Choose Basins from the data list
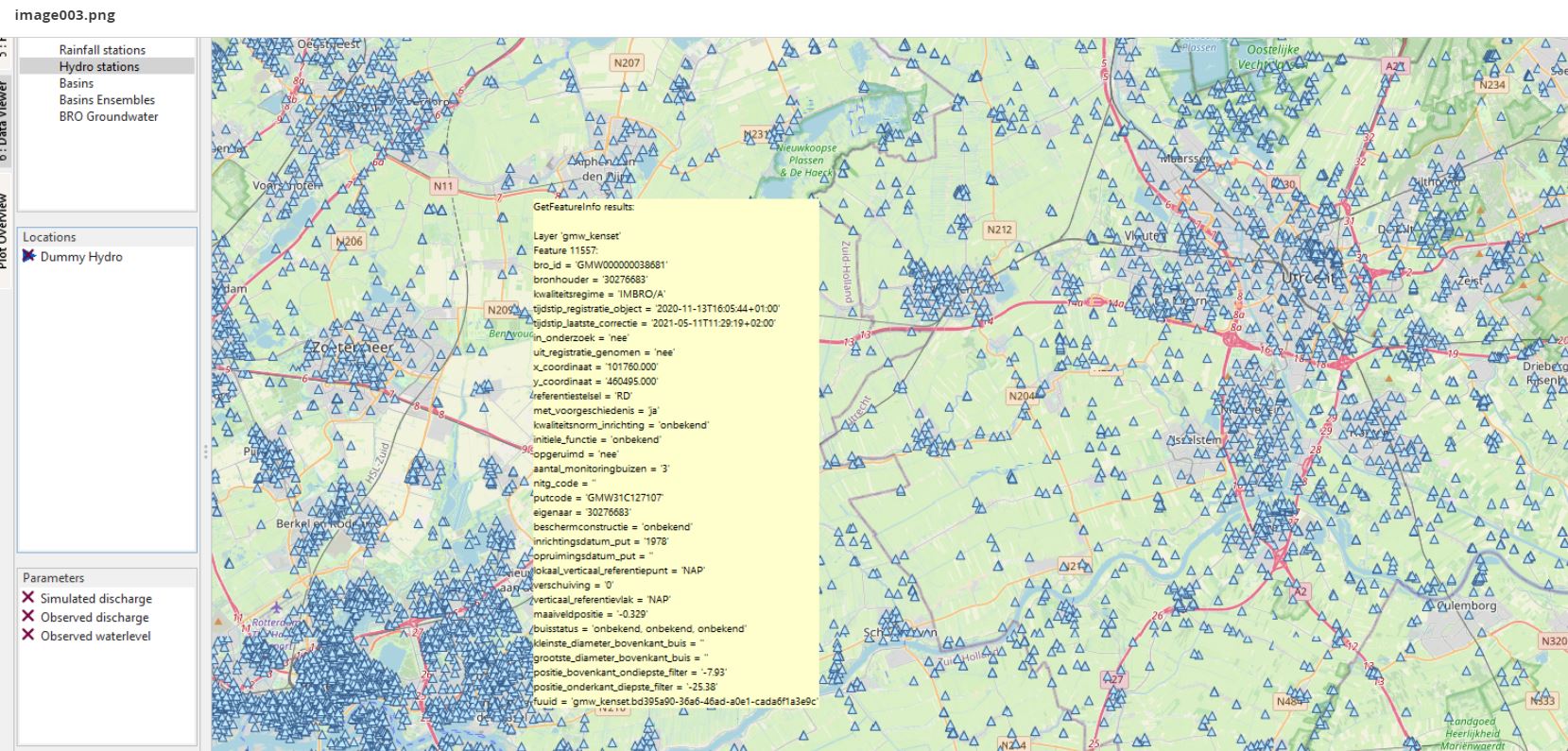1568x751 pixels. pyautogui.click(x=77, y=83)
